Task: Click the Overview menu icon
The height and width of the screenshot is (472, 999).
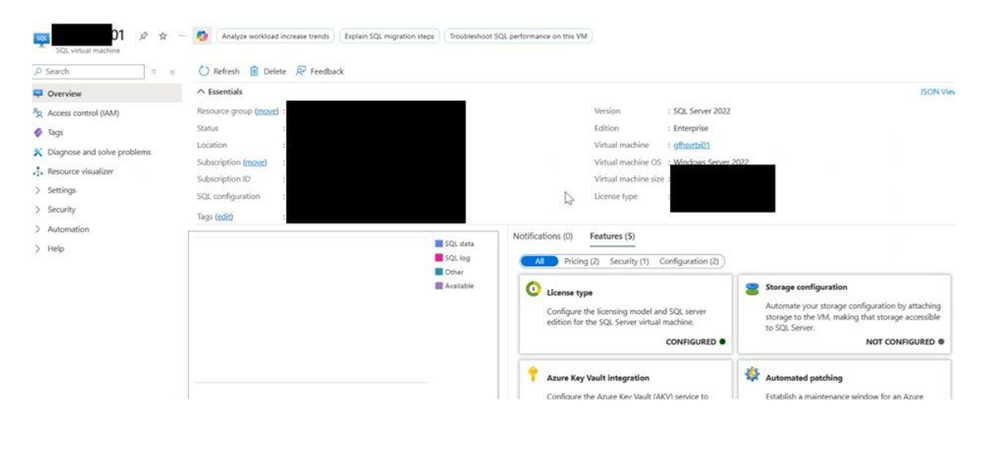Action: (38, 94)
